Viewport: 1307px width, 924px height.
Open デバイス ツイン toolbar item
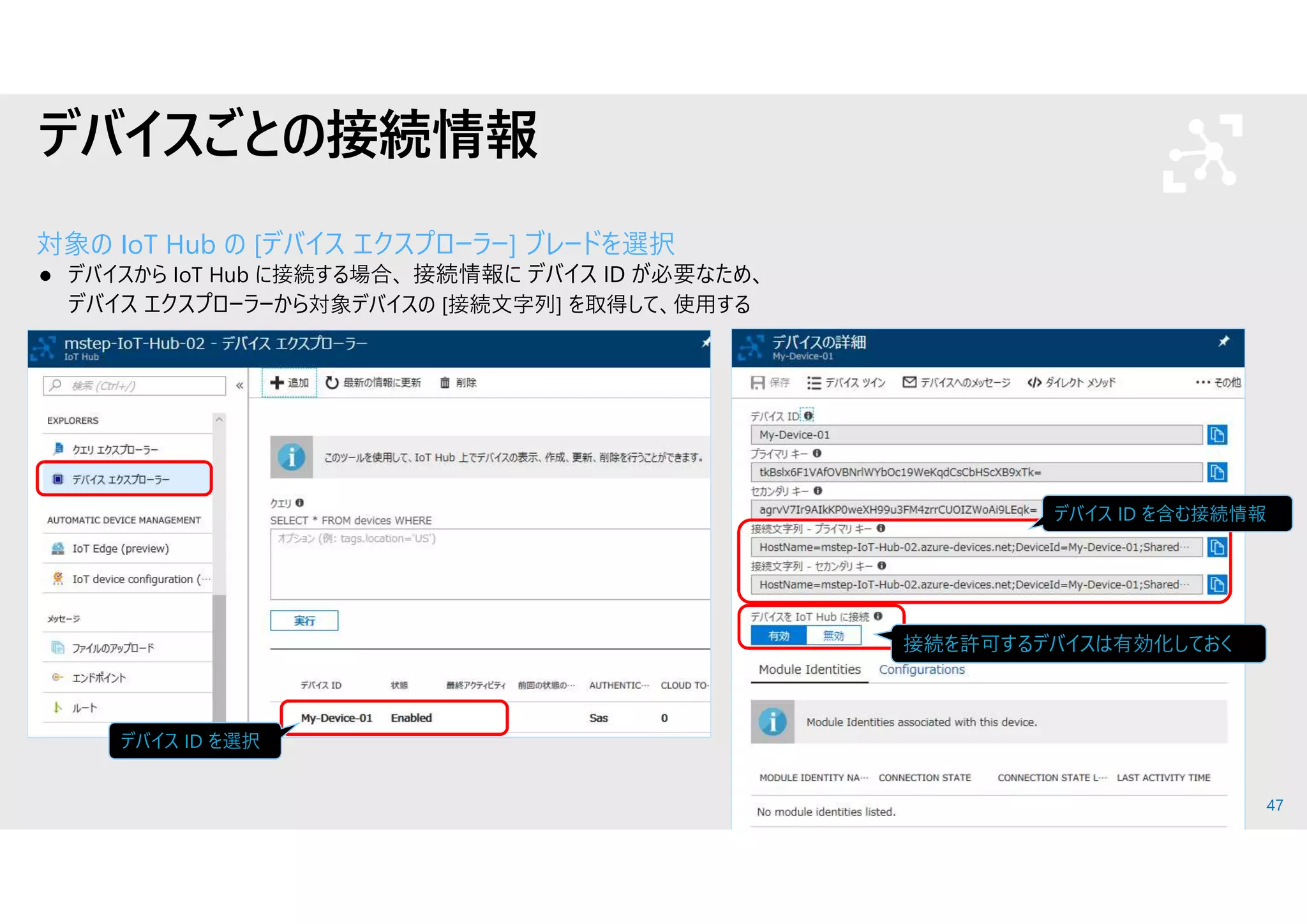(x=846, y=382)
